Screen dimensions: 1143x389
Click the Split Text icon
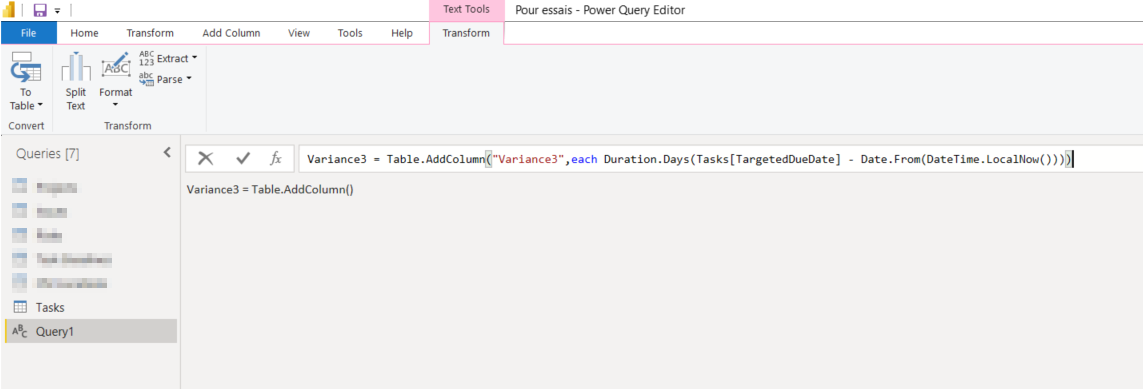pyautogui.click(x=76, y=67)
